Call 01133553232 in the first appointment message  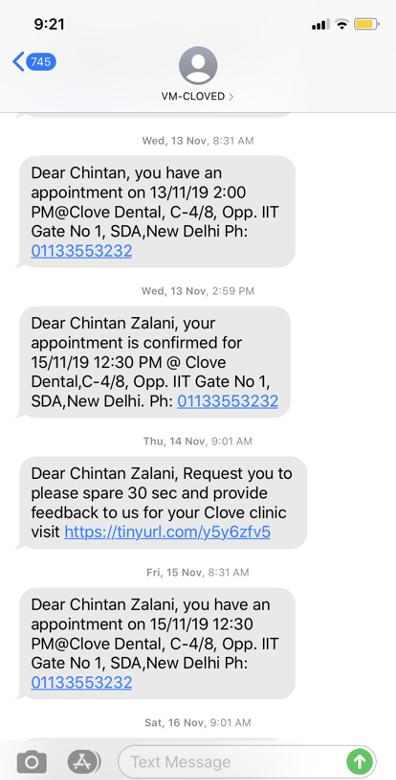tap(82, 251)
